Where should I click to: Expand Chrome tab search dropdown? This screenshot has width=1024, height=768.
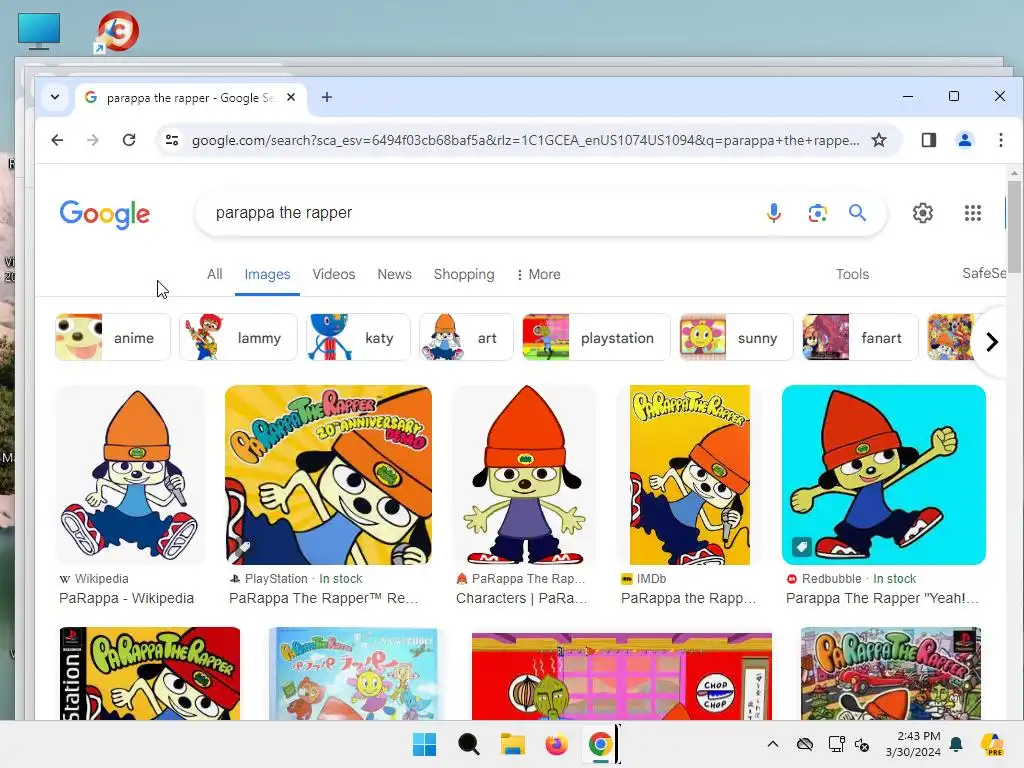coord(55,97)
